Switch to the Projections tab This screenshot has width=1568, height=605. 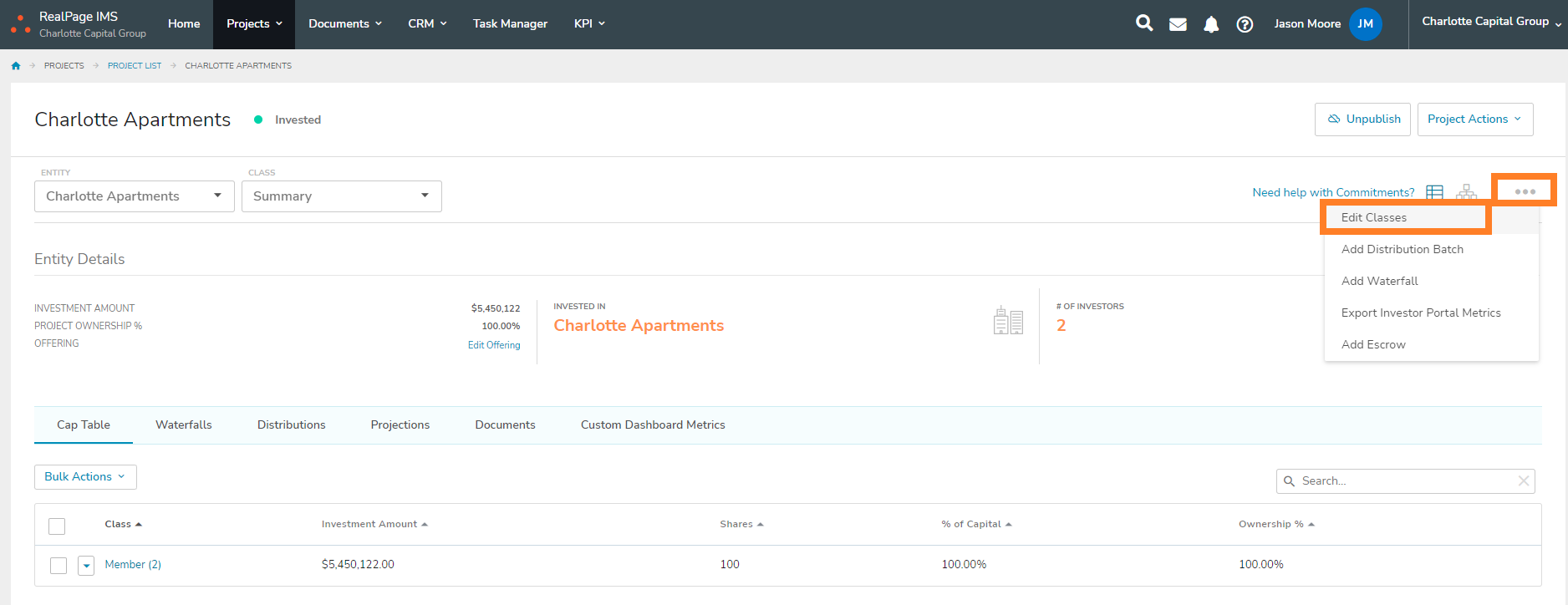click(400, 425)
